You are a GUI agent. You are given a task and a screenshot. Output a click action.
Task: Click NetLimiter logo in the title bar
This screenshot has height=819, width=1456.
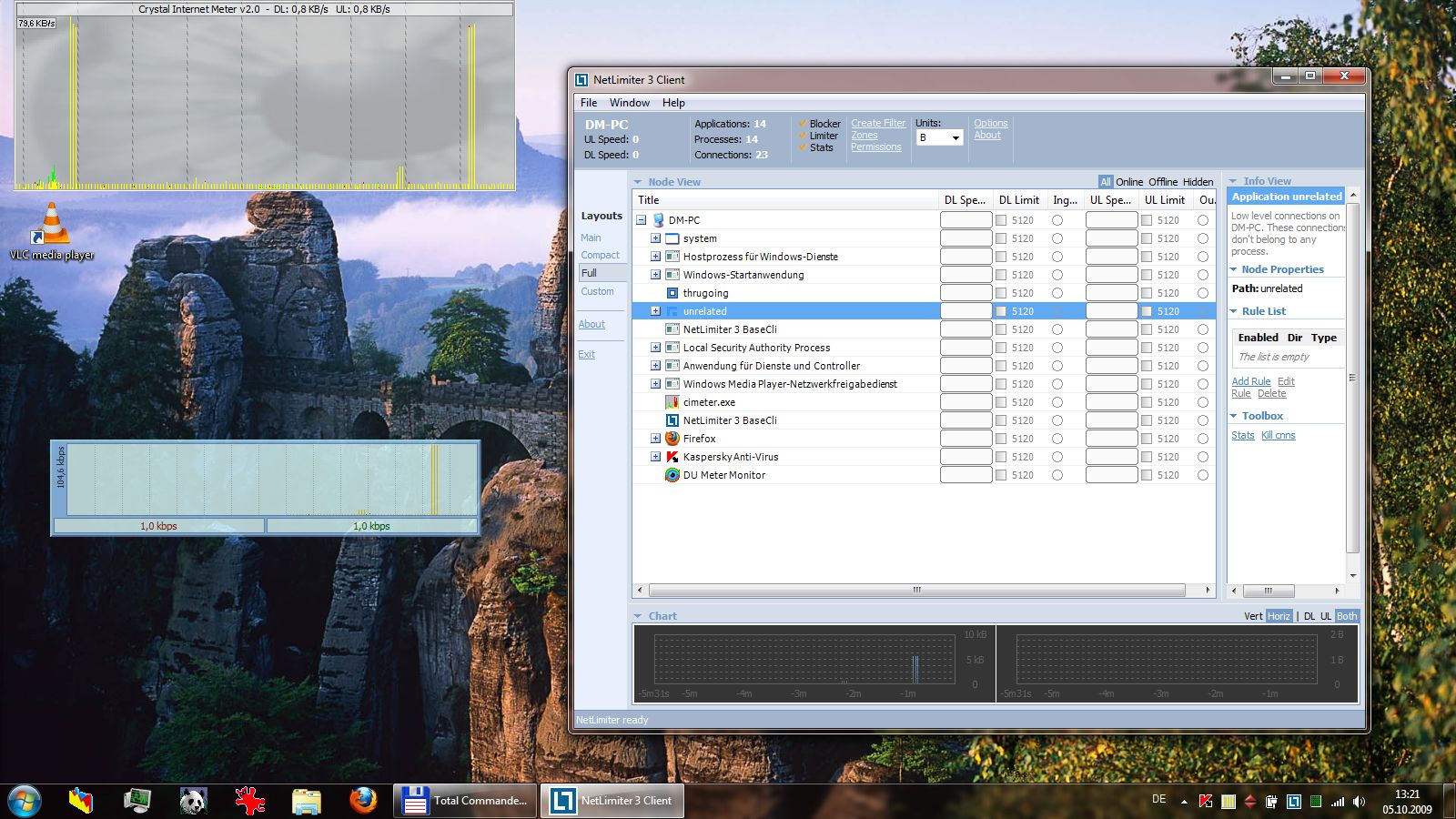tap(581, 80)
